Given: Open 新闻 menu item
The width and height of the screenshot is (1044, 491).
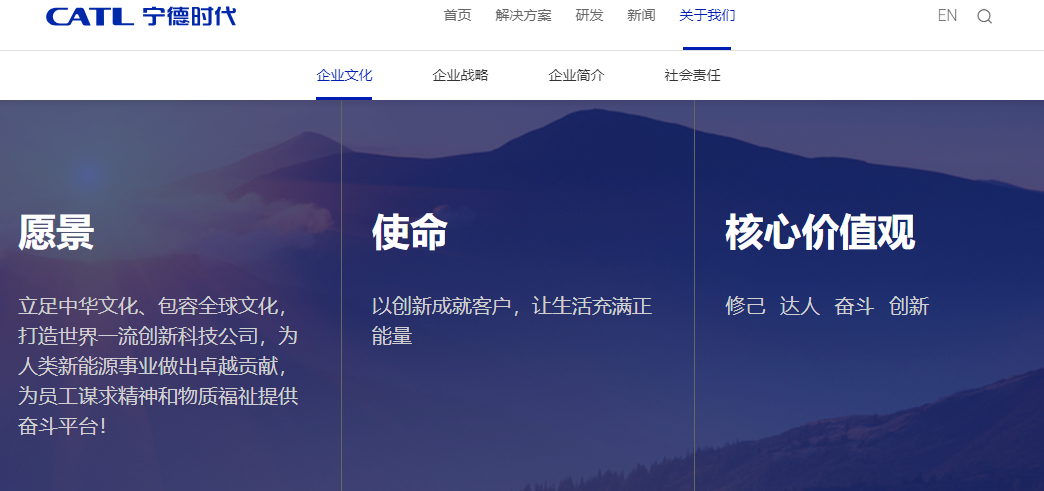Looking at the screenshot, I should (641, 15).
